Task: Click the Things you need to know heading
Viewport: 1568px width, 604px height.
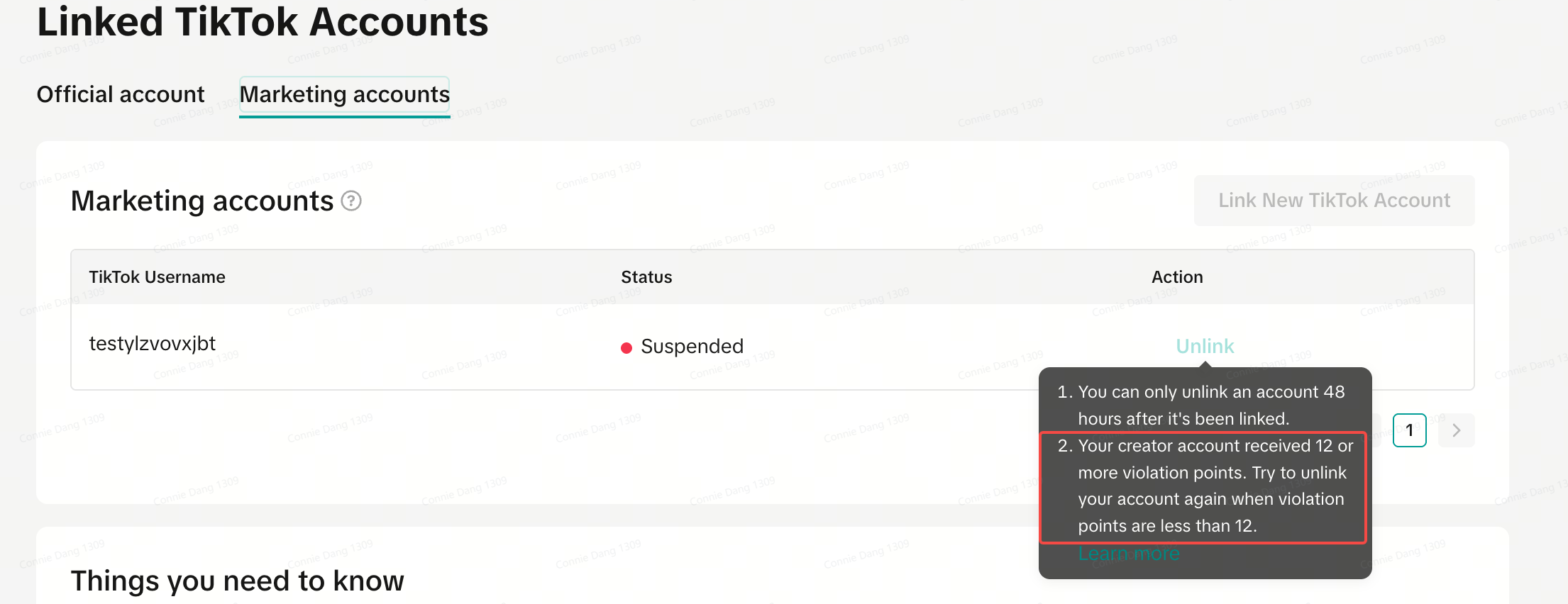Action: point(237,581)
